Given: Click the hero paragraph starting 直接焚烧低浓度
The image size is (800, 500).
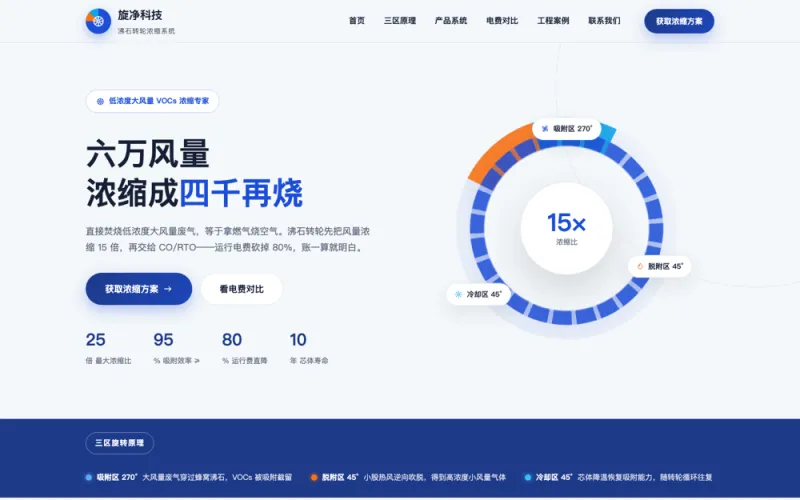Looking at the screenshot, I should (x=228, y=239).
